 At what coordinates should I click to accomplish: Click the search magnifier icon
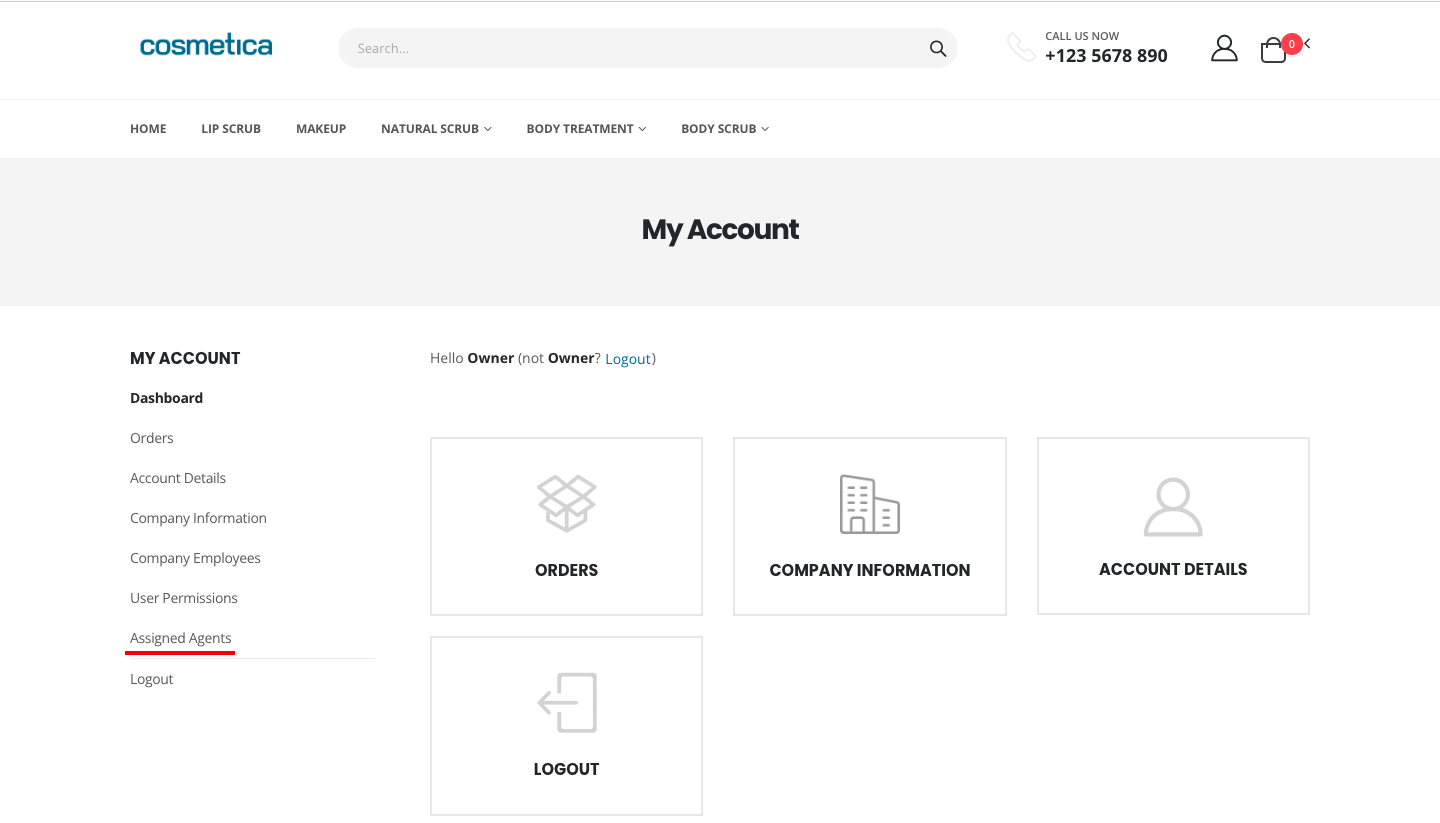937,48
